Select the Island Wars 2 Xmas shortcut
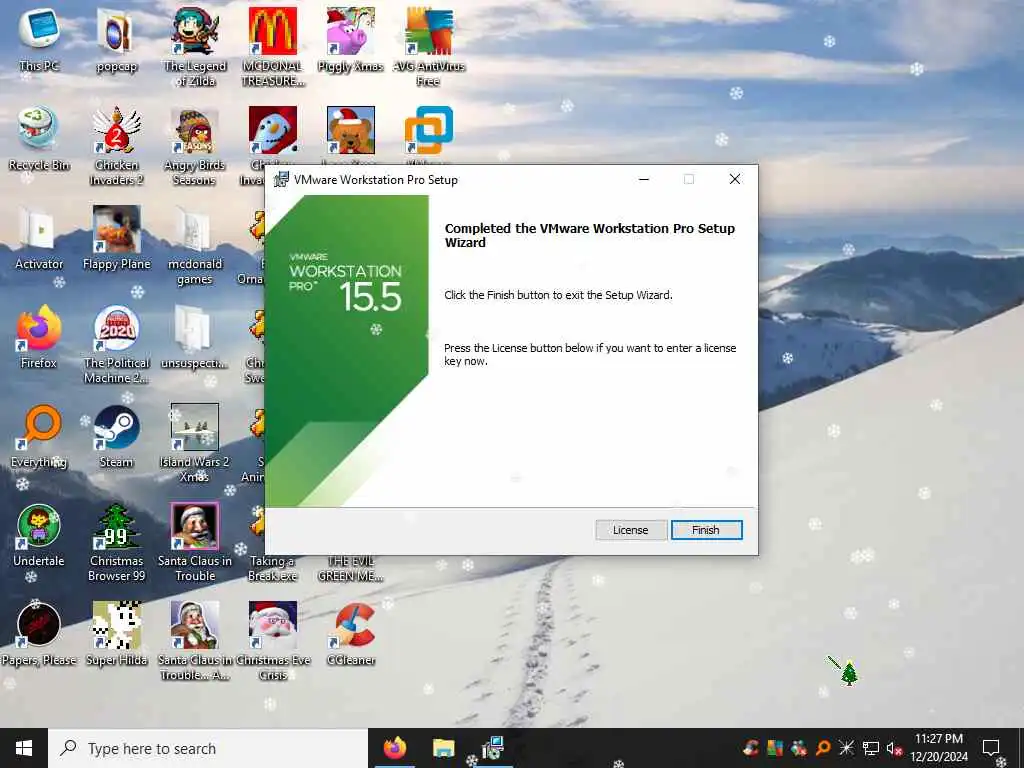 pos(195,443)
